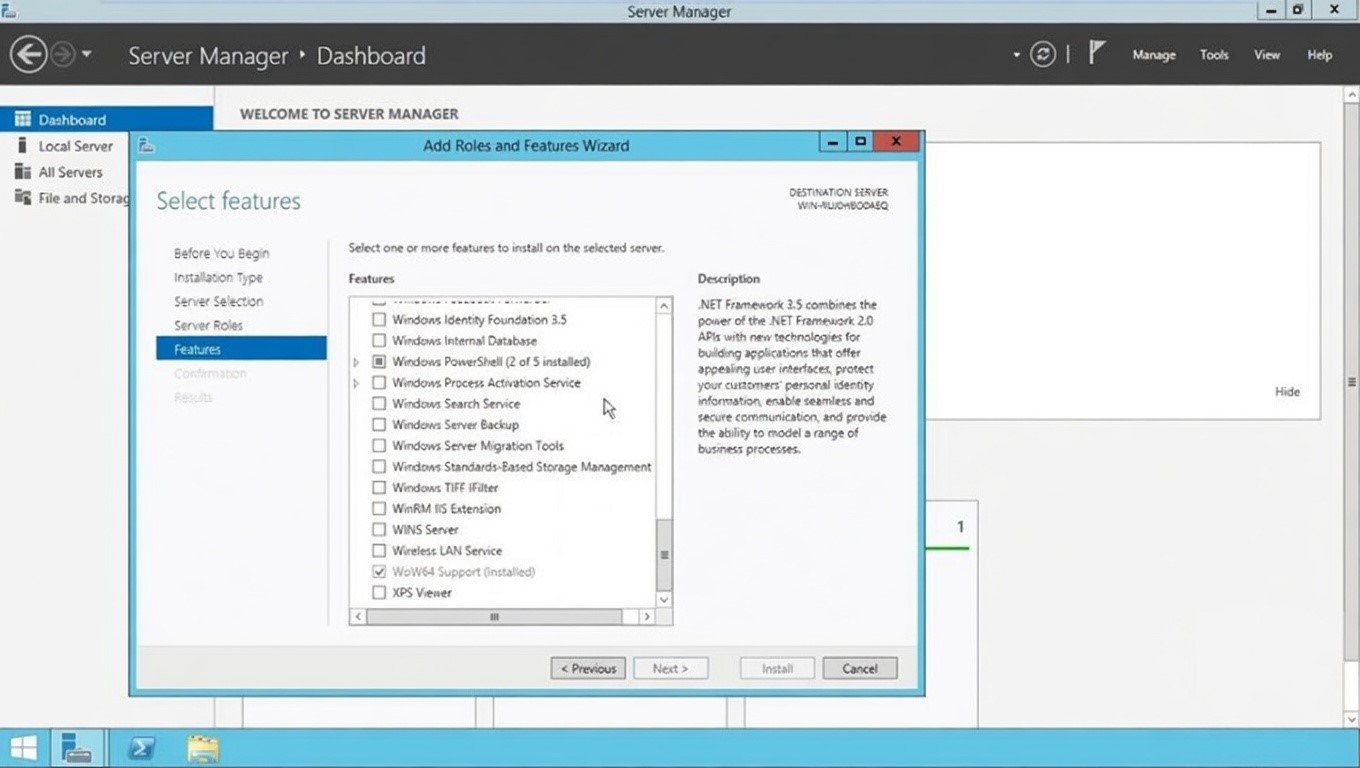1360x768 pixels.
Task: Go to the Server Roles step
Action: [208, 325]
